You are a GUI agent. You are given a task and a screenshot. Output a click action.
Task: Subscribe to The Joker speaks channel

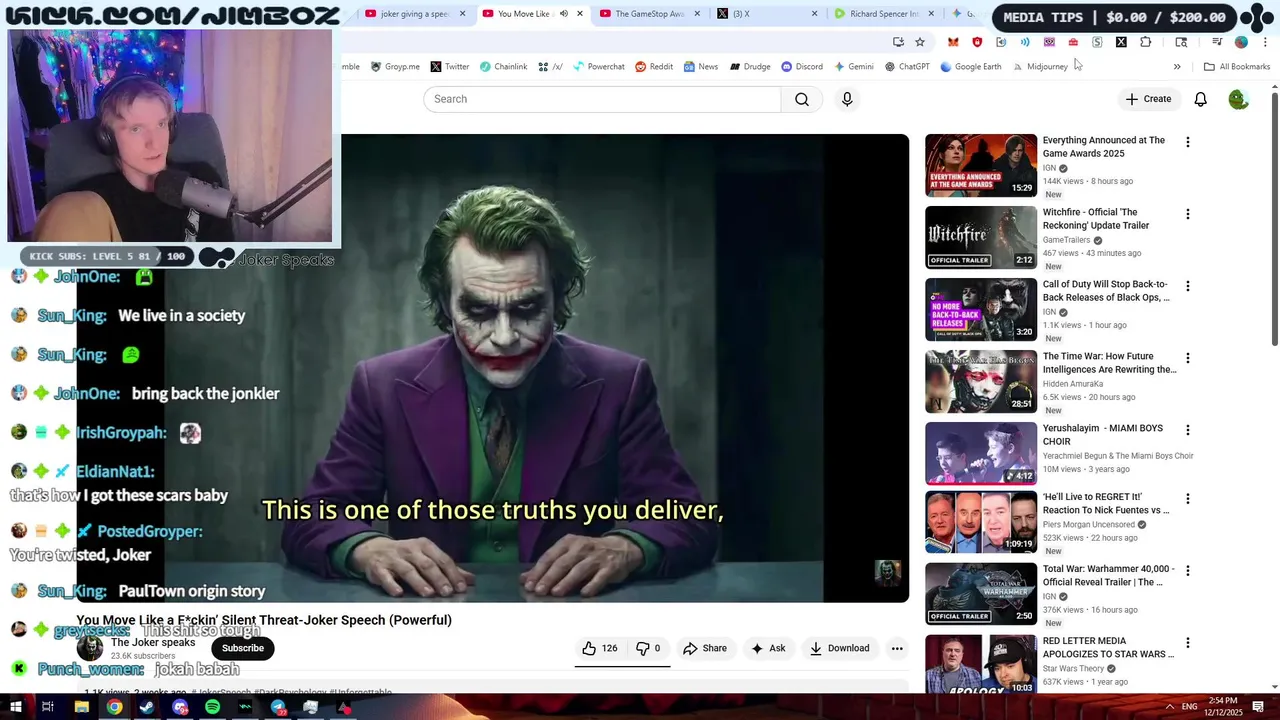pos(243,648)
